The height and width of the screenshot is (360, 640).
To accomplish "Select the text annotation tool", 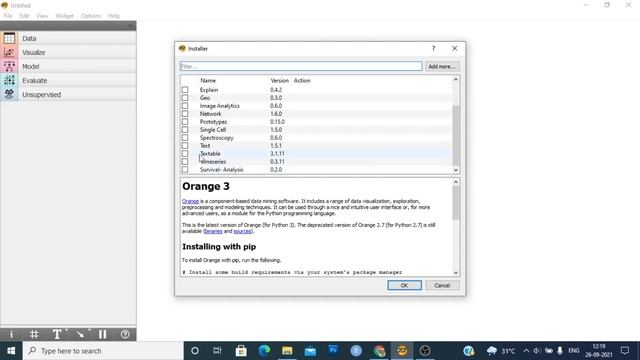I will click(x=57, y=334).
